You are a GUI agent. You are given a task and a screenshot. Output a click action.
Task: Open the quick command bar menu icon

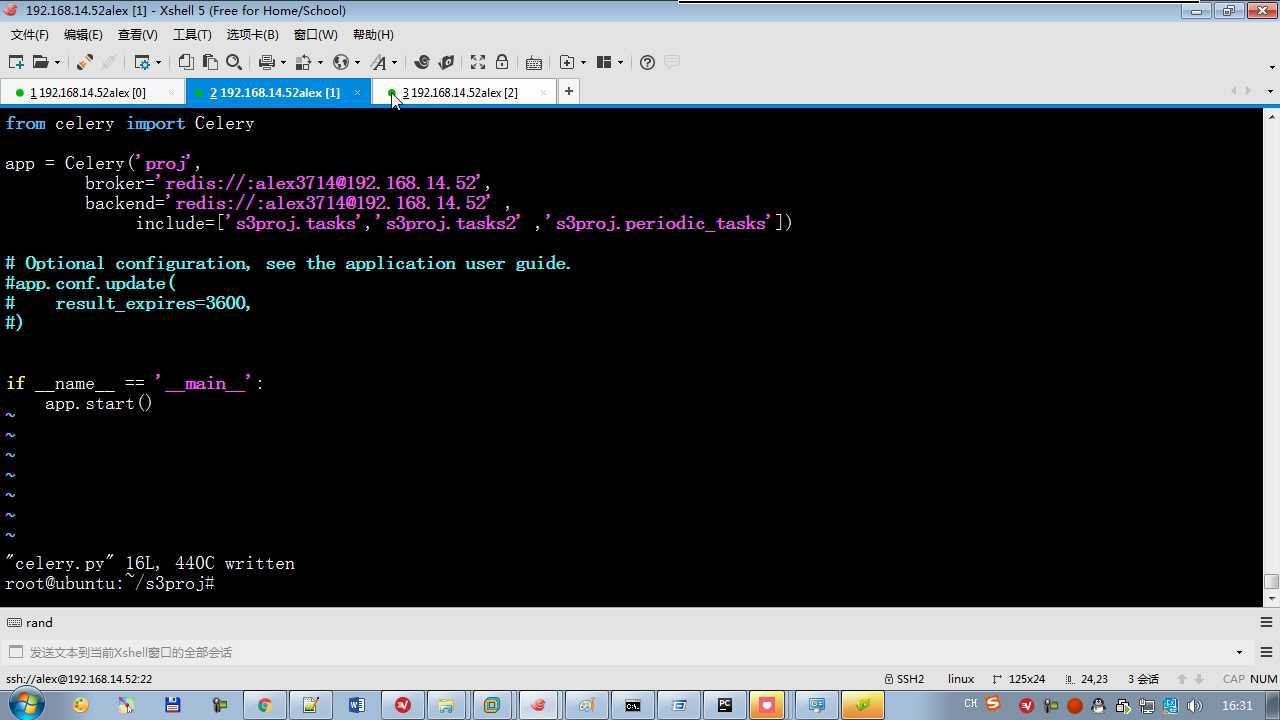coord(1265,622)
